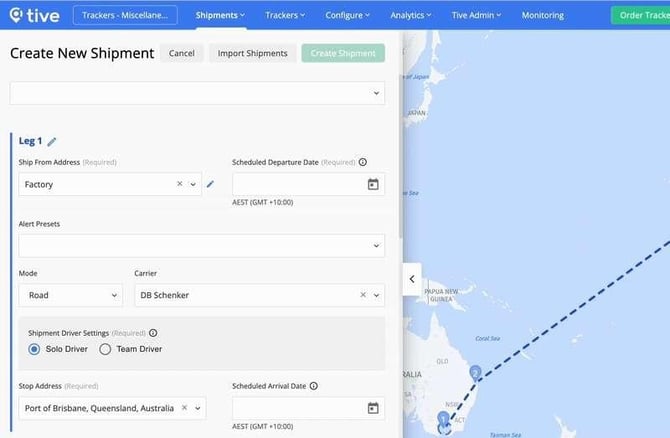Viewport: 670px width, 438px height.
Task: Click info icon beside Shipment Driver Settings
Action: (153, 333)
